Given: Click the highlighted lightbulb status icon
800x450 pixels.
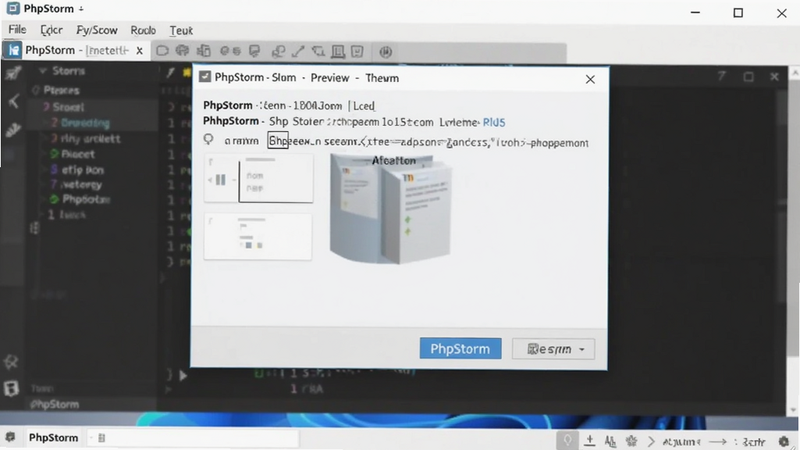Looking at the screenshot, I should click(x=568, y=440).
